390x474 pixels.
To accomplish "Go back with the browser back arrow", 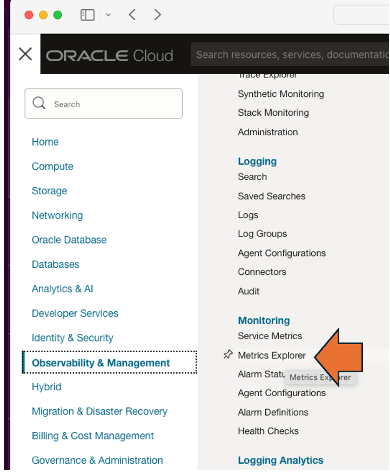I will click(x=132, y=15).
